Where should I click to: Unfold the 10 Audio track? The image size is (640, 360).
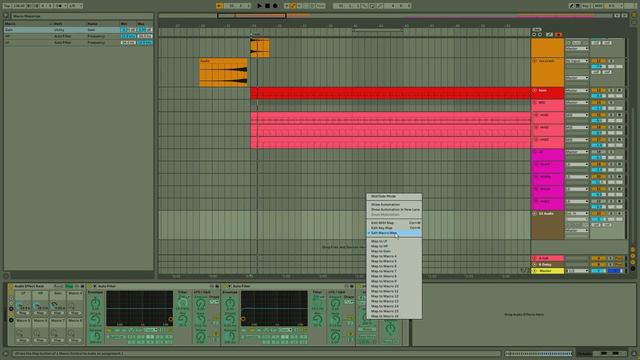point(535,213)
